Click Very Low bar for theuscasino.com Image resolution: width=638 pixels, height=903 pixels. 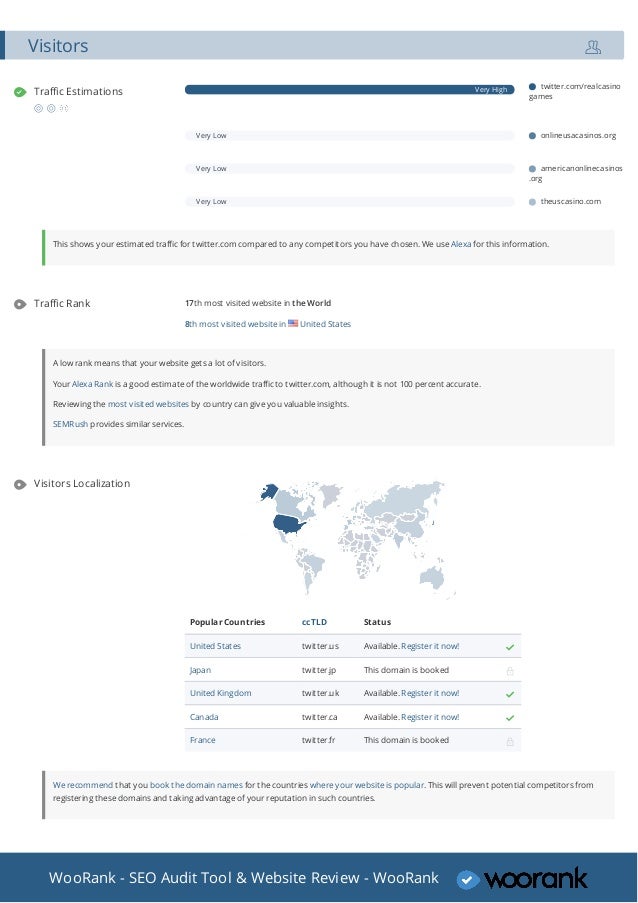pos(350,202)
